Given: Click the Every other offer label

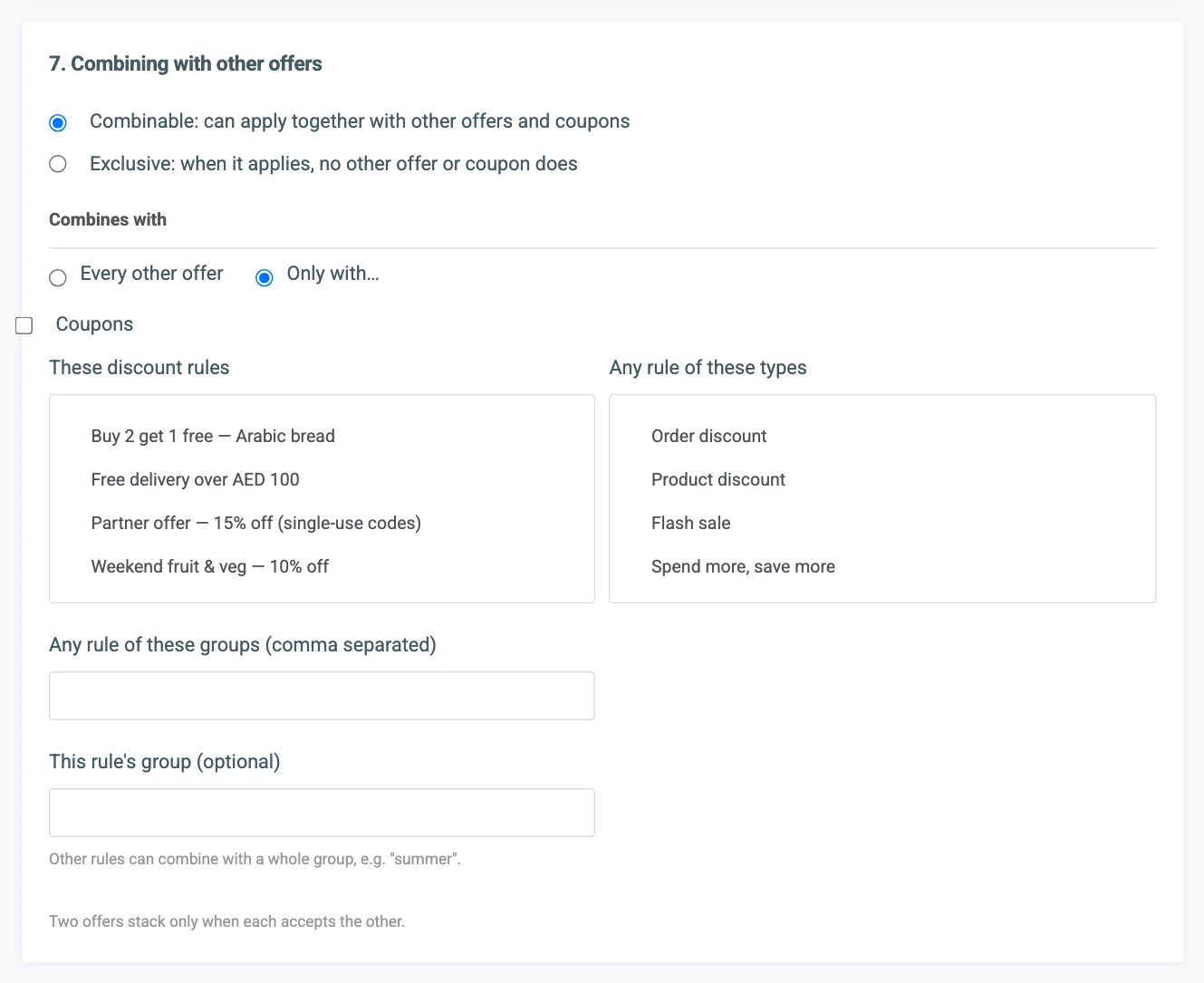Looking at the screenshot, I should click(151, 274).
